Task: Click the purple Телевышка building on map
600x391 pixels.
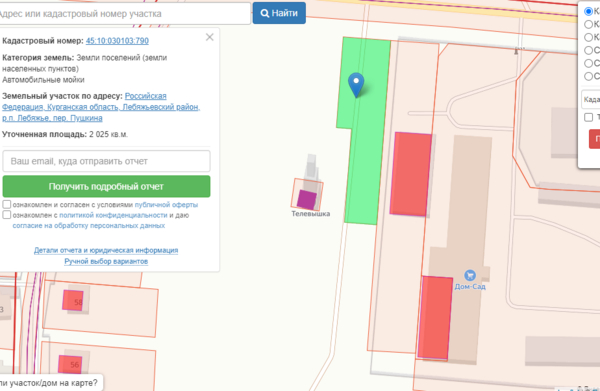Action: pyautogui.click(x=307, y=200)
